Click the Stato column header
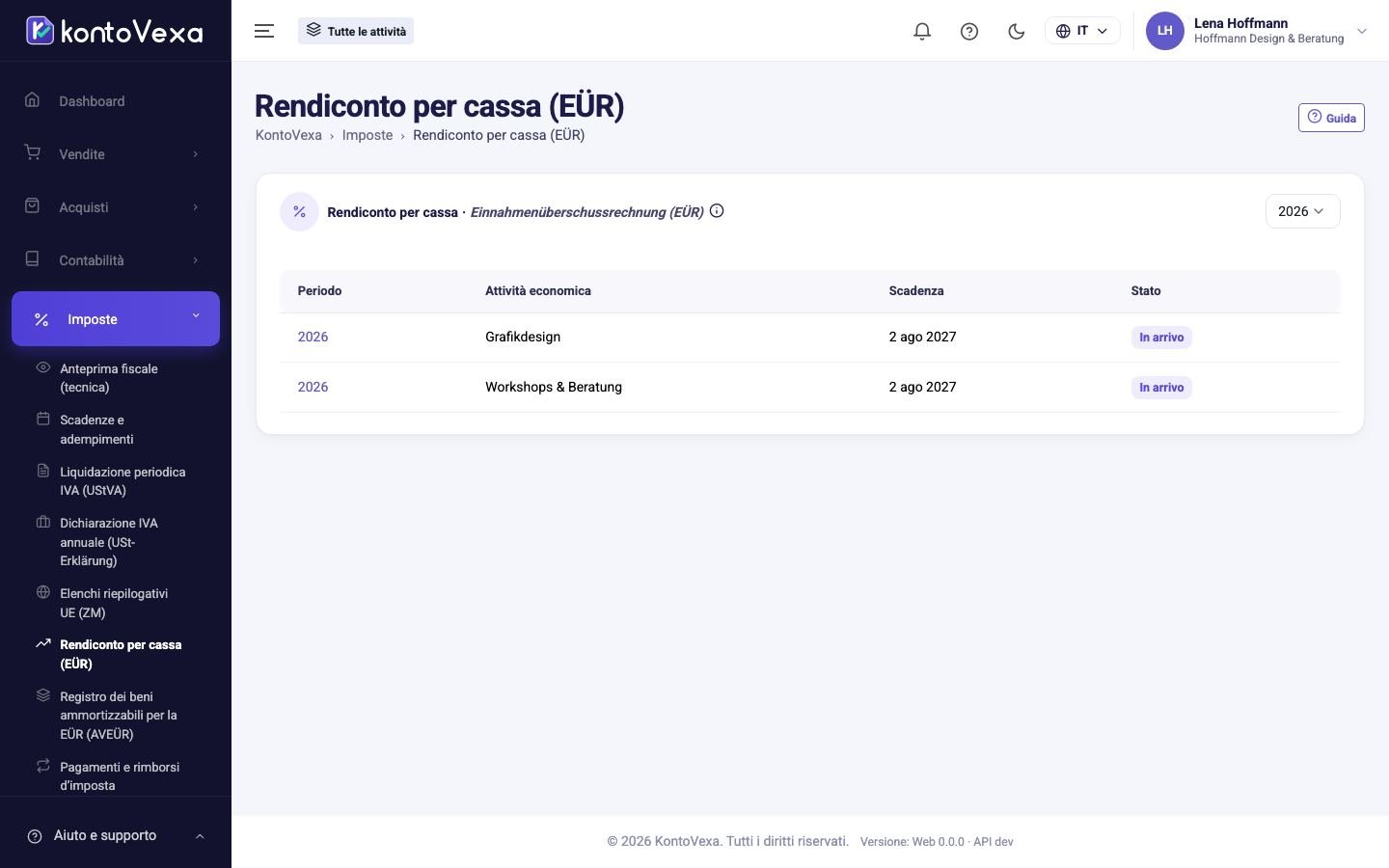This screenshot has width=1389, height=868. pos(1146,290)
